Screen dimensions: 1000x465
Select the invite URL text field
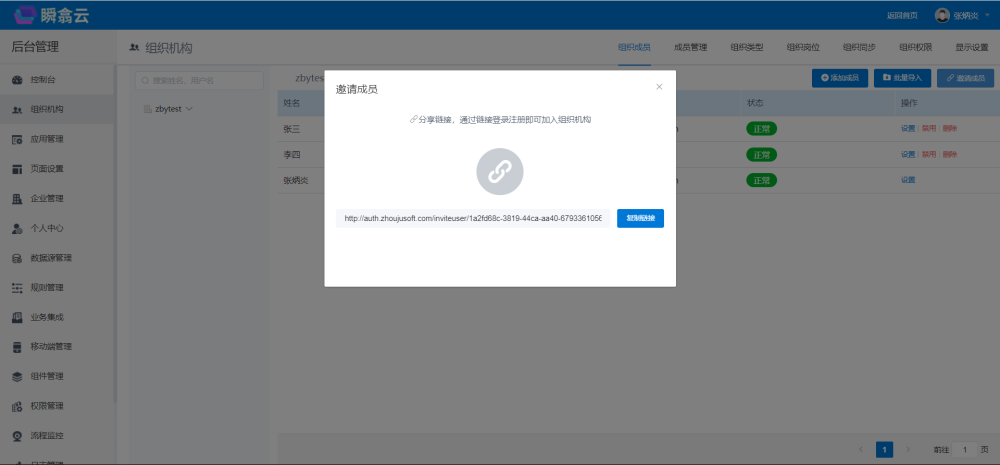[472, 218]
